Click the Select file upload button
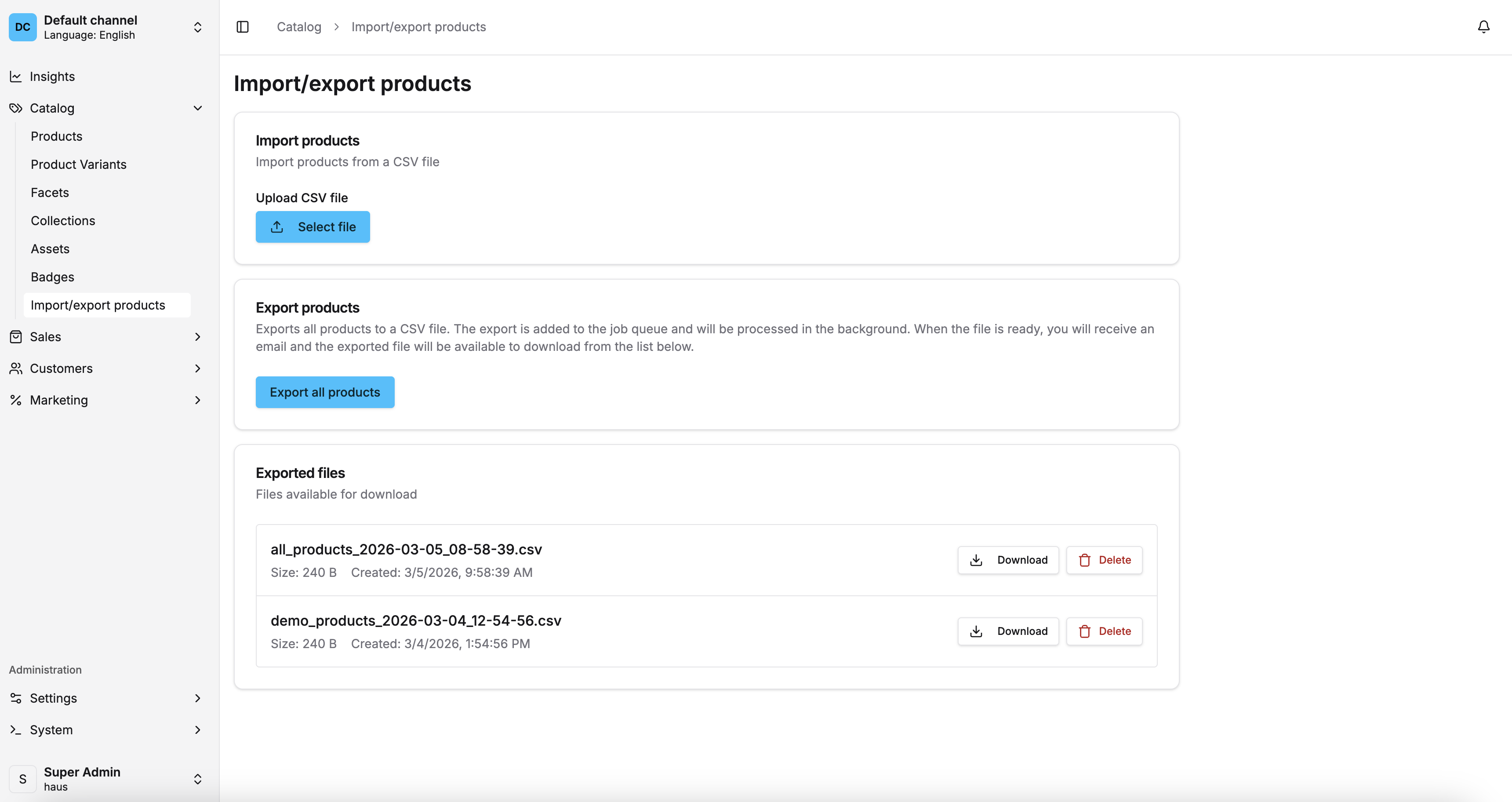The width and height of the screenshot is (1512, 802). coord(312,226)
